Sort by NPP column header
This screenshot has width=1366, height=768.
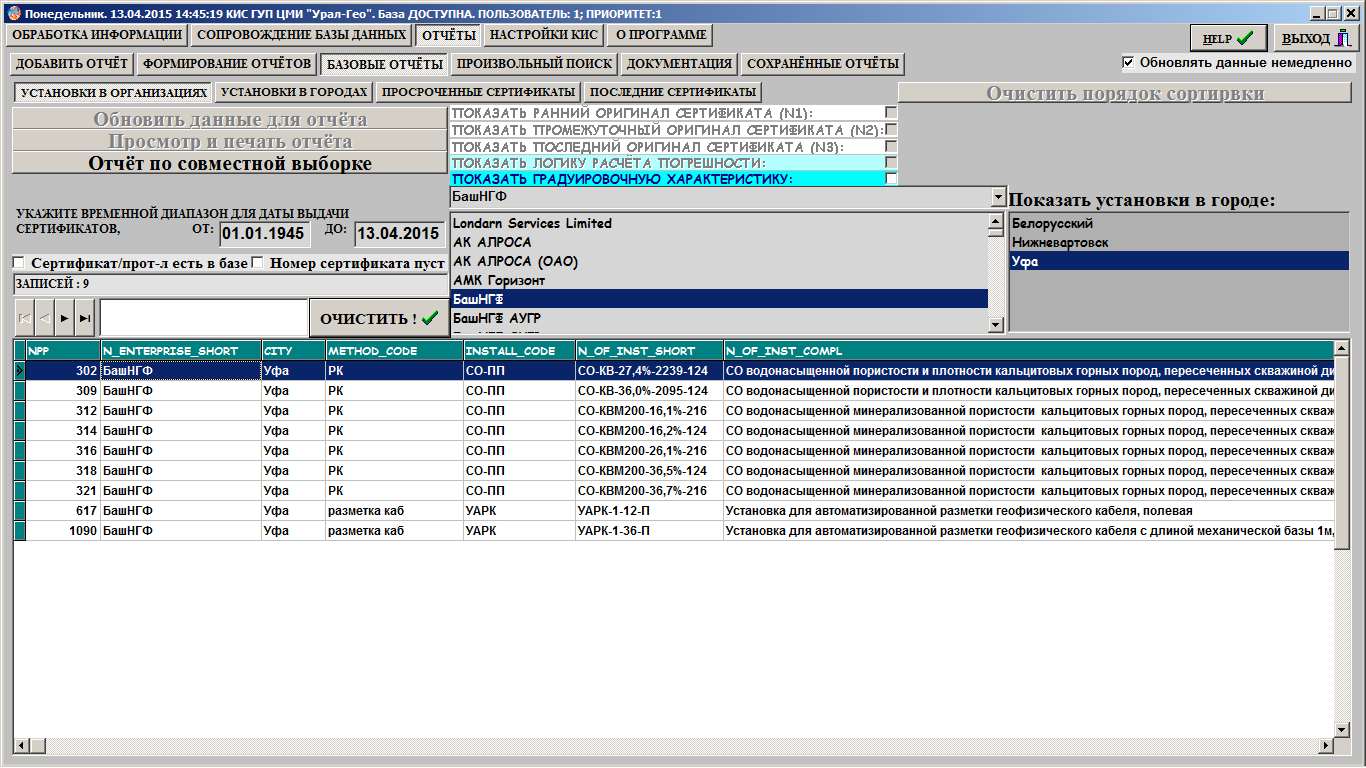tap(63, 351)
